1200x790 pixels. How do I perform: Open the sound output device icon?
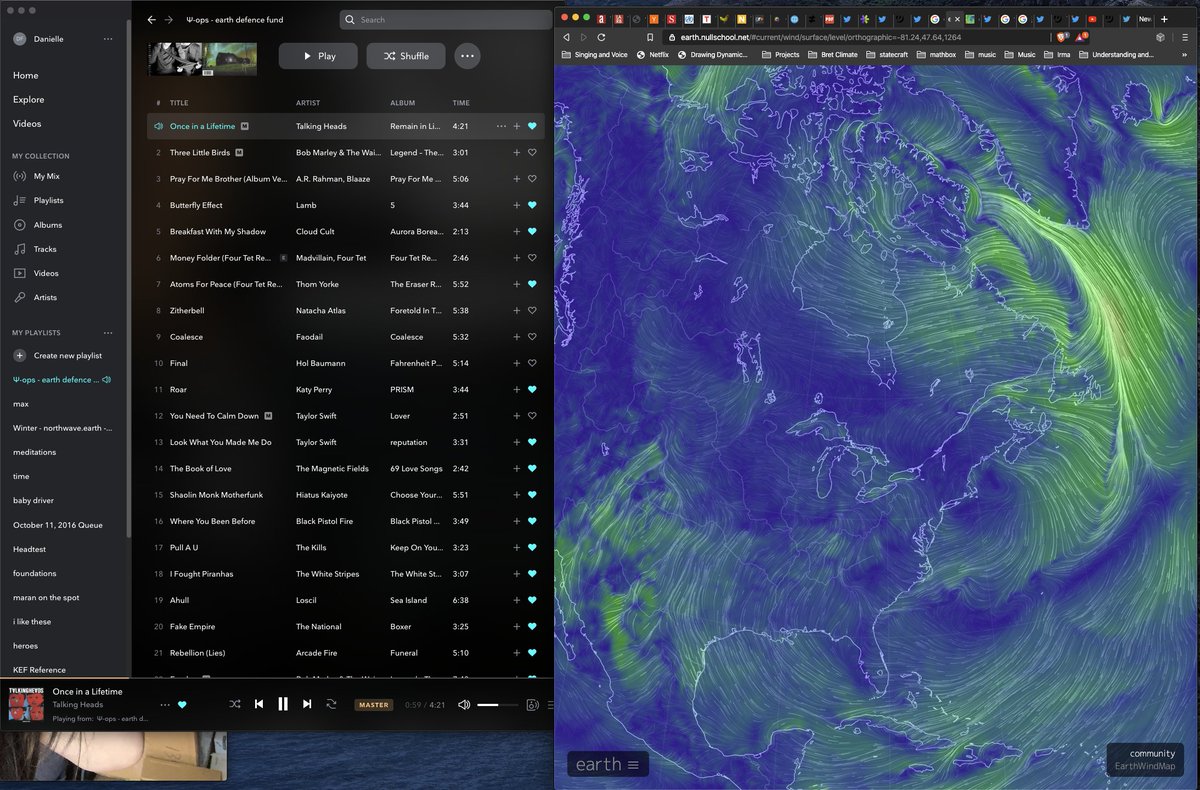coord(533,705)
